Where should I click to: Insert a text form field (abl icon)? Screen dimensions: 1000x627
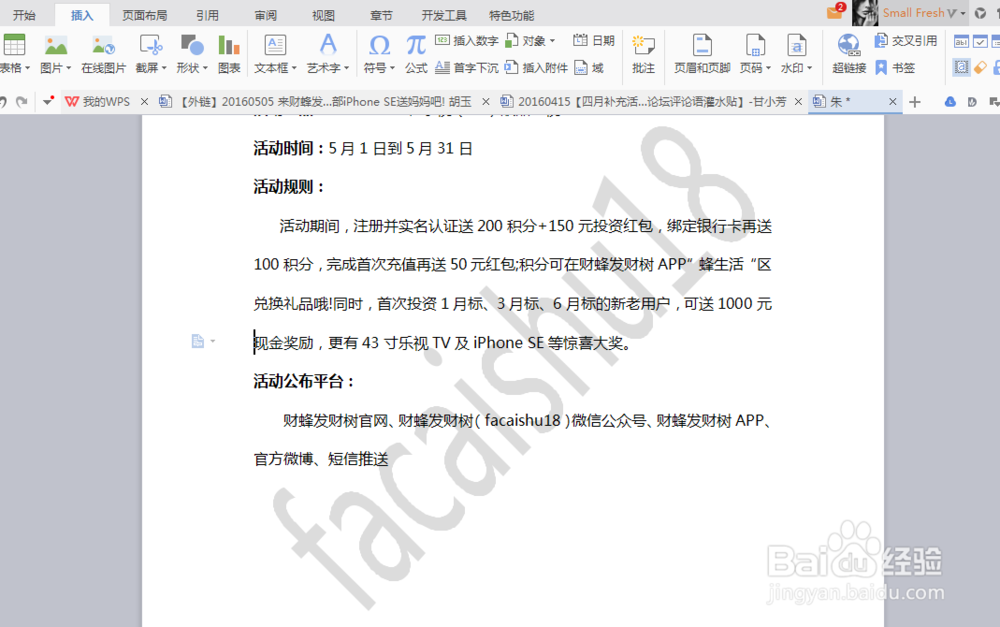[961, 42]
